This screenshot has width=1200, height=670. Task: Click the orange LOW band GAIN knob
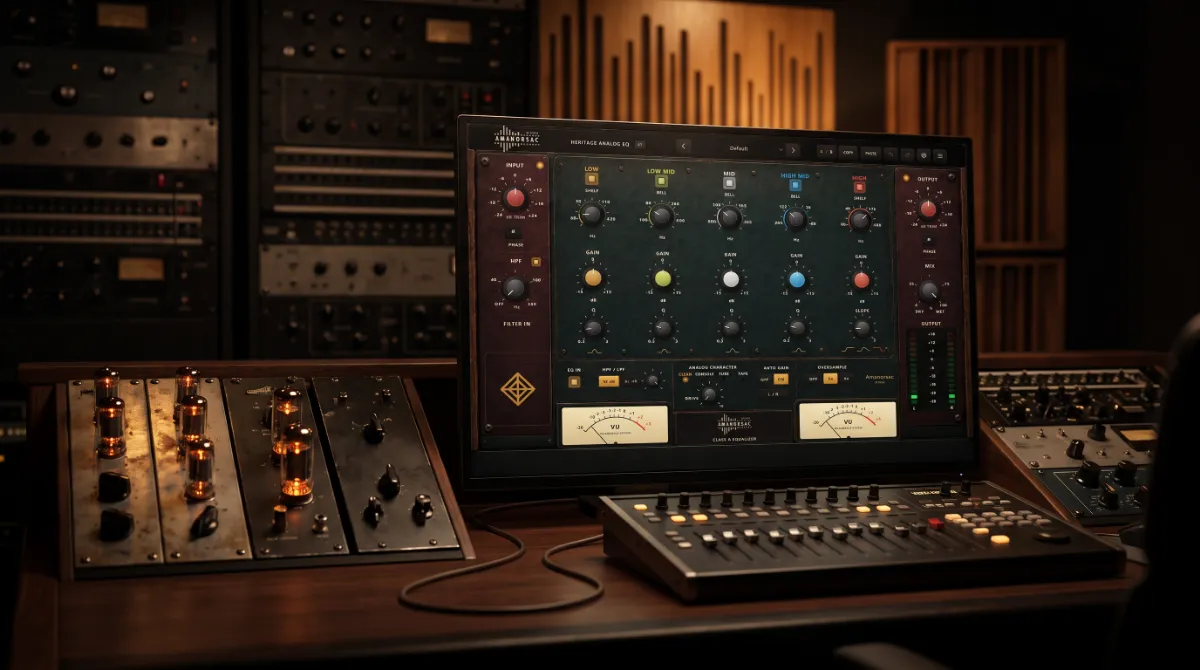[x=593, y=277]
